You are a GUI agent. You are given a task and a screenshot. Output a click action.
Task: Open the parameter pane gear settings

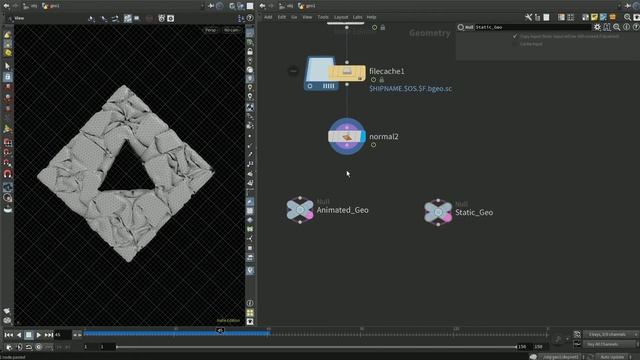tap(598, 27)
